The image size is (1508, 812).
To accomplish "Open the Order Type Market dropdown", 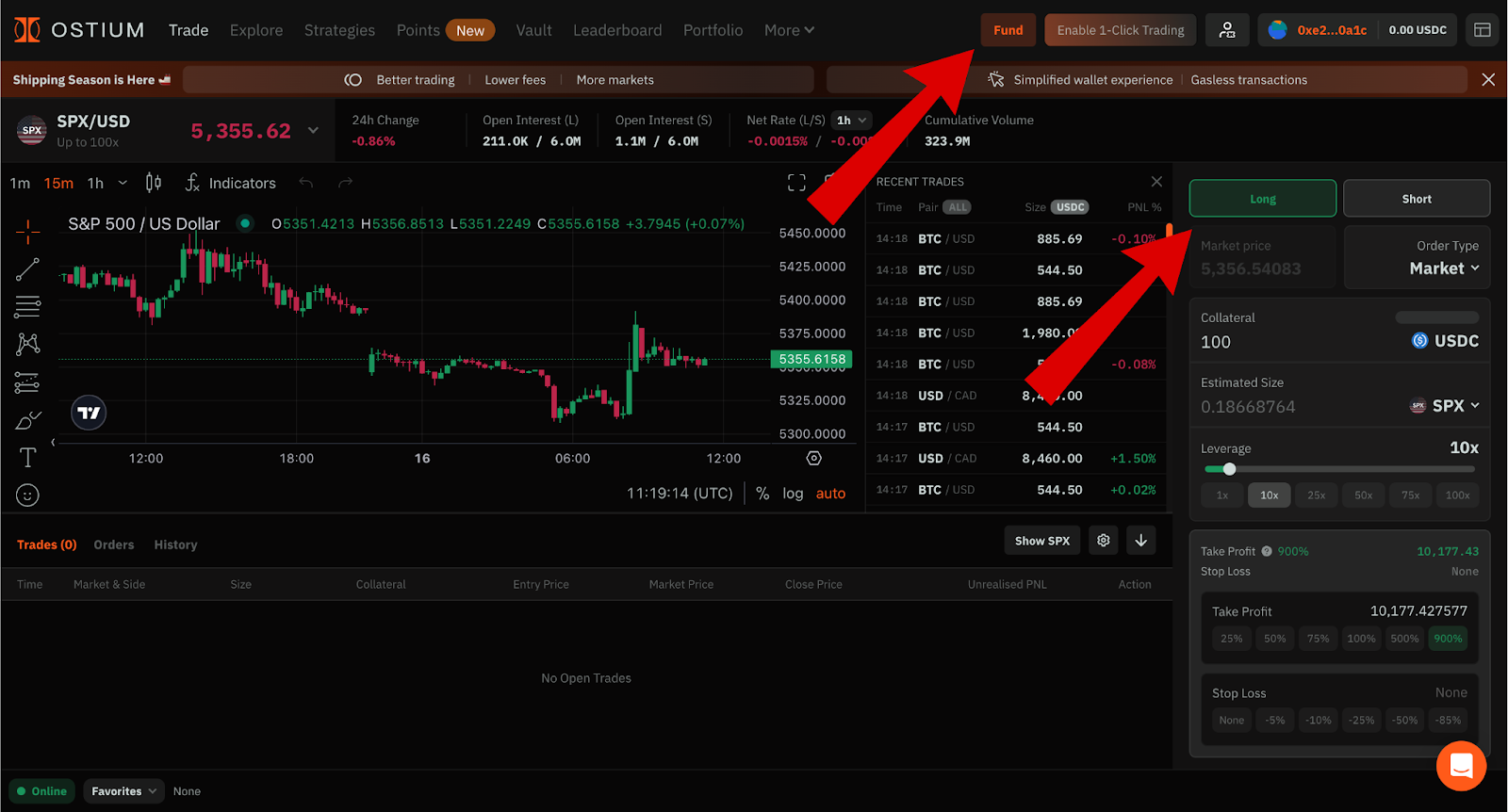I will (x=1444, y=268).
